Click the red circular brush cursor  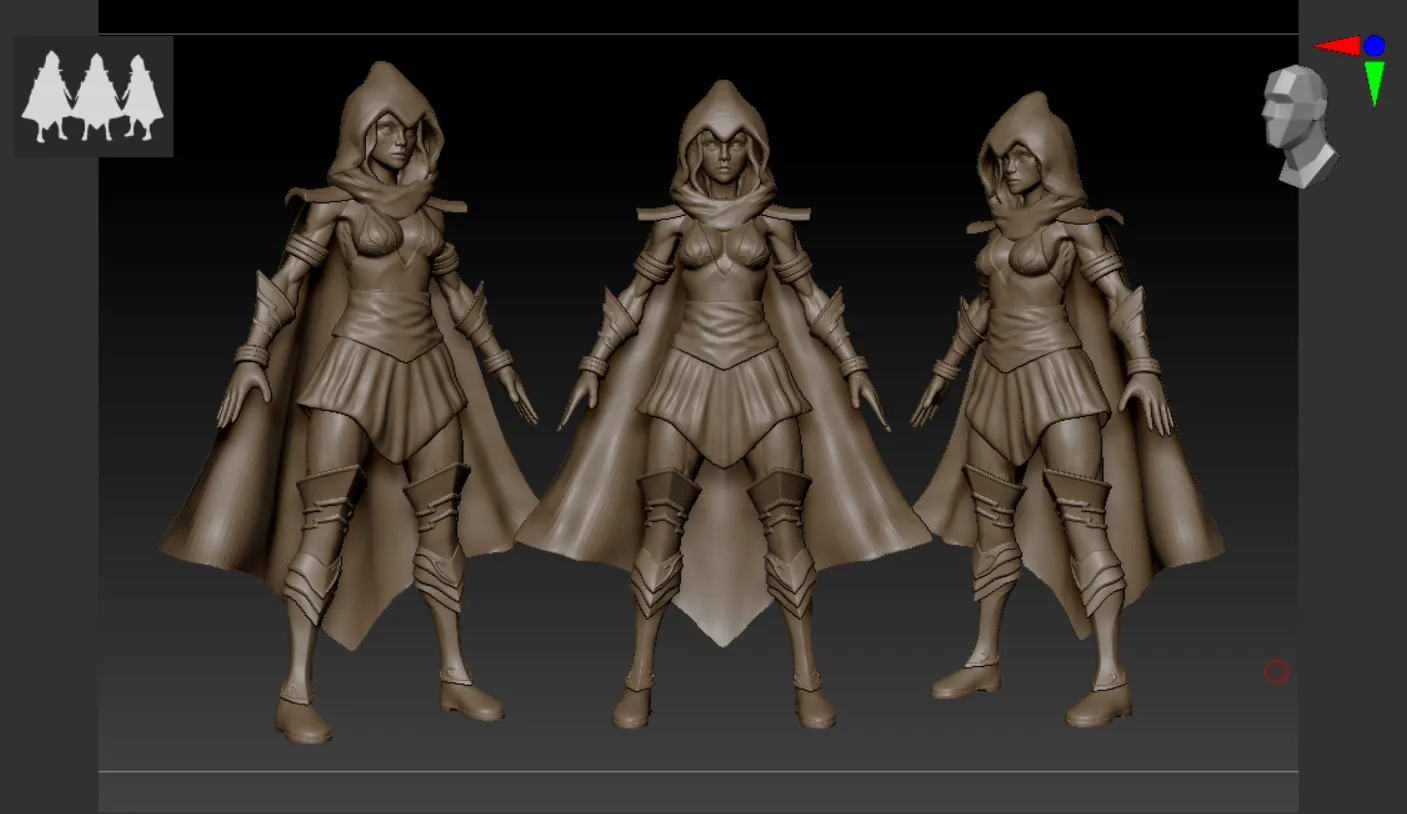pos(1276,672)
